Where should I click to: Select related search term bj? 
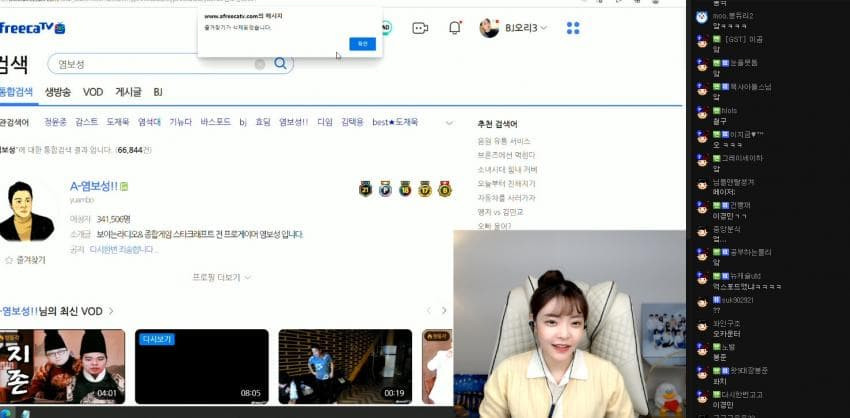pyautogui.click(x=243, y=123)
